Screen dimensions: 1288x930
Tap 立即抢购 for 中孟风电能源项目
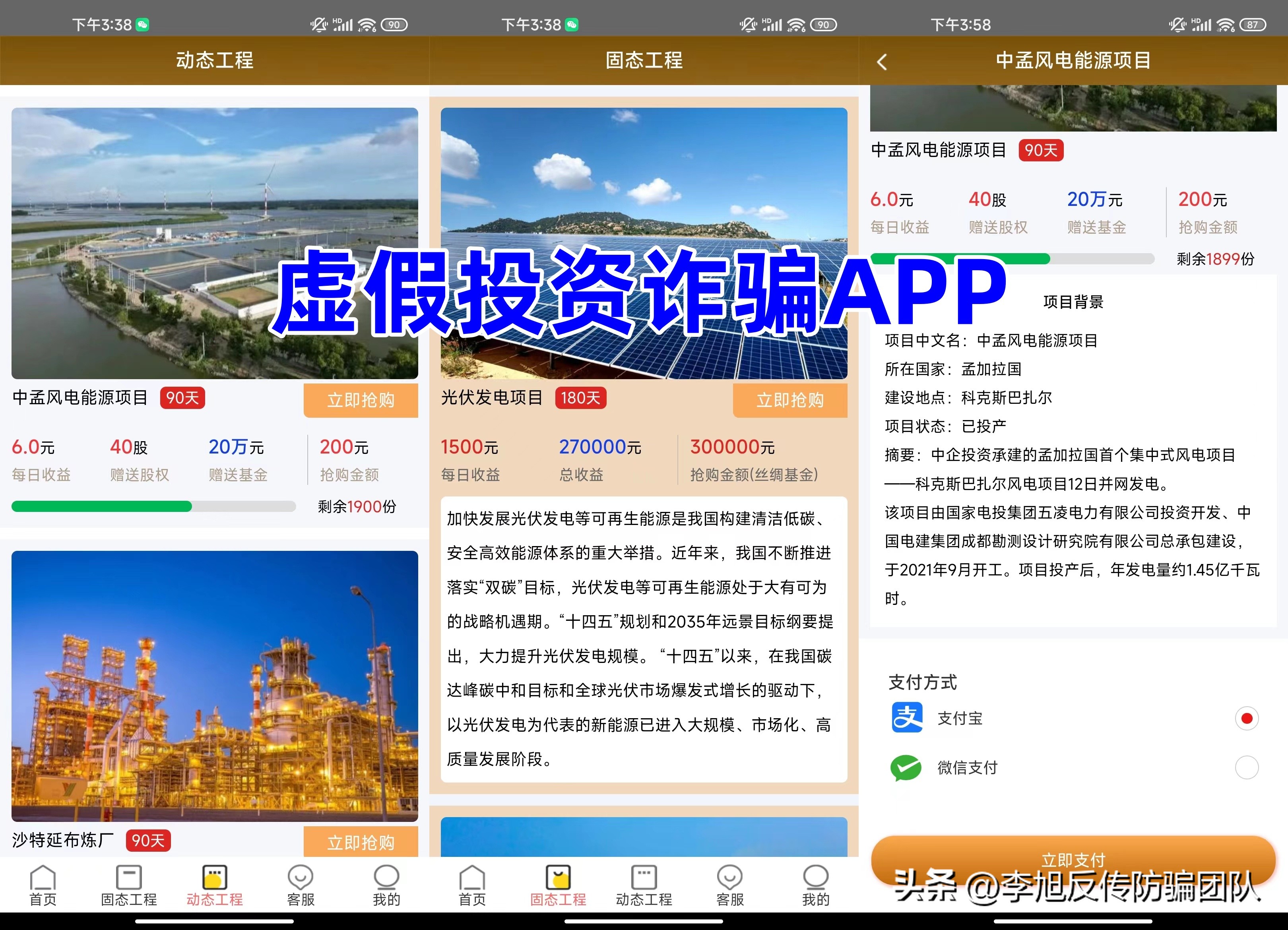click(x=361, y=400)
